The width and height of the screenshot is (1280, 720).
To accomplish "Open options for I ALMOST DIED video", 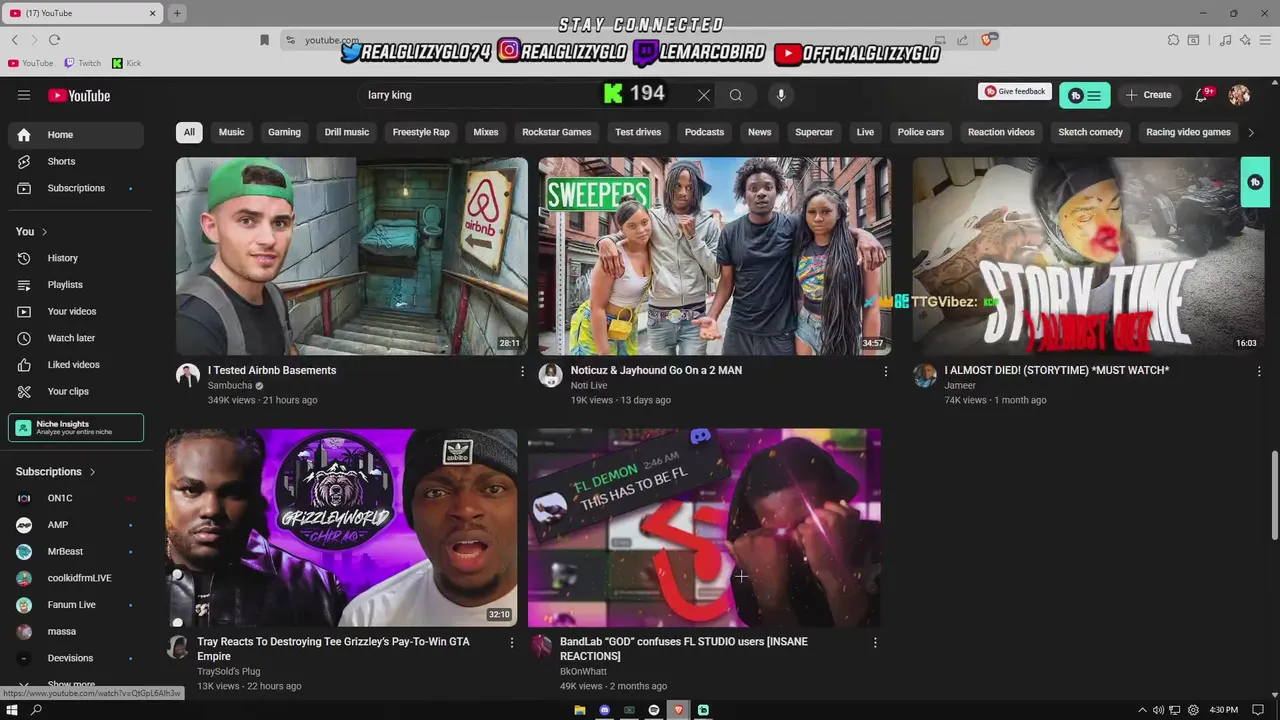I will [1259, 371].
